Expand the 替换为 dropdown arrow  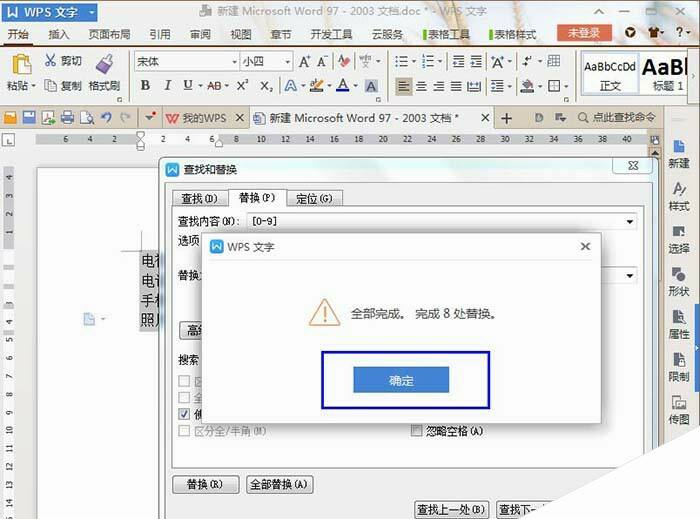click(629, 275)
